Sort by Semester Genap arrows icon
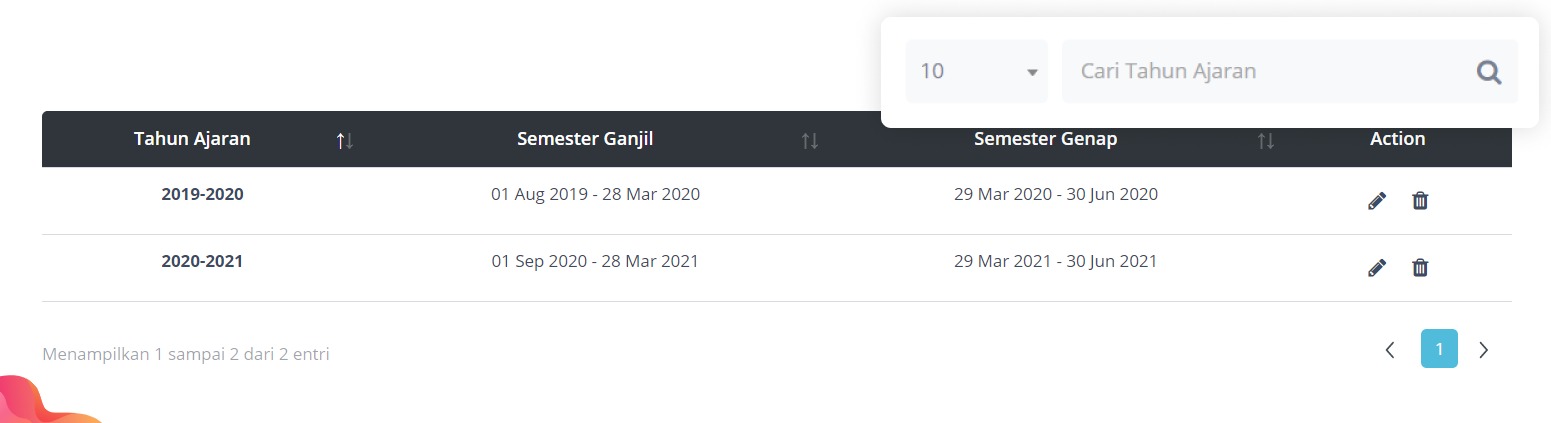This screenshot has height=423, width=1551. click(1266, 141)
